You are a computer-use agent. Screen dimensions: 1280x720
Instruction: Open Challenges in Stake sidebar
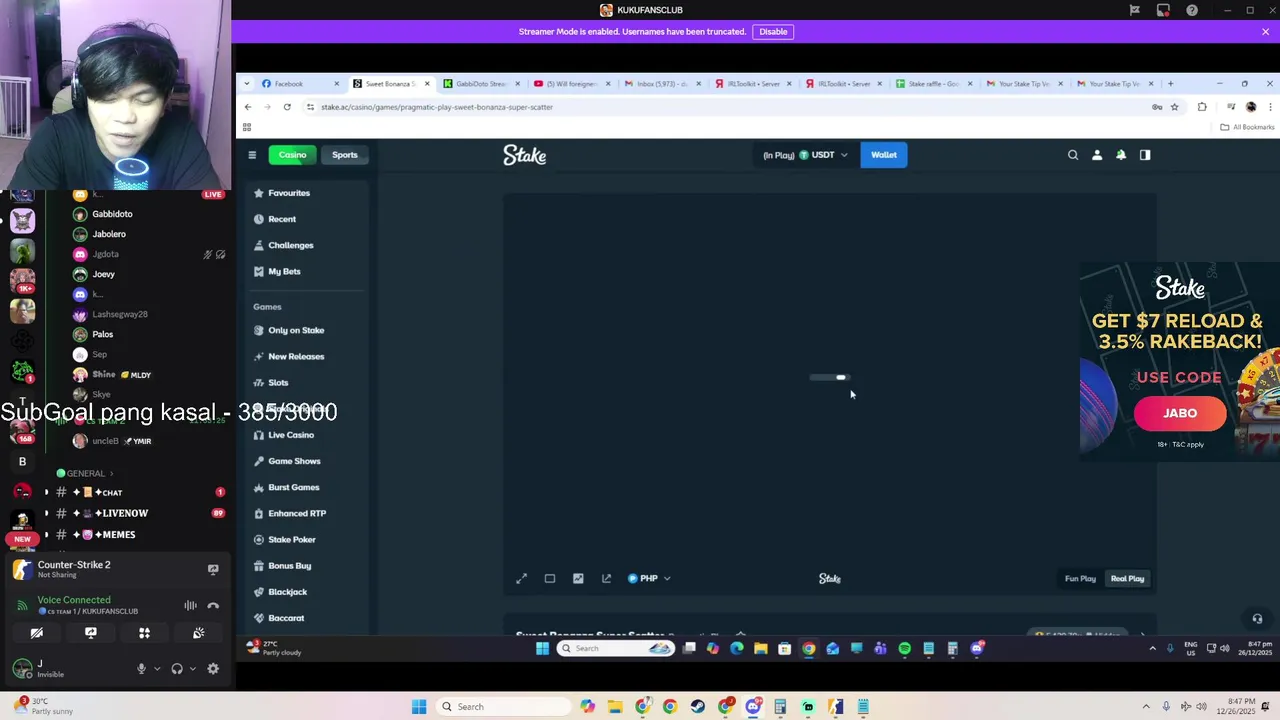pyautogui.click(x=290, y=245)
